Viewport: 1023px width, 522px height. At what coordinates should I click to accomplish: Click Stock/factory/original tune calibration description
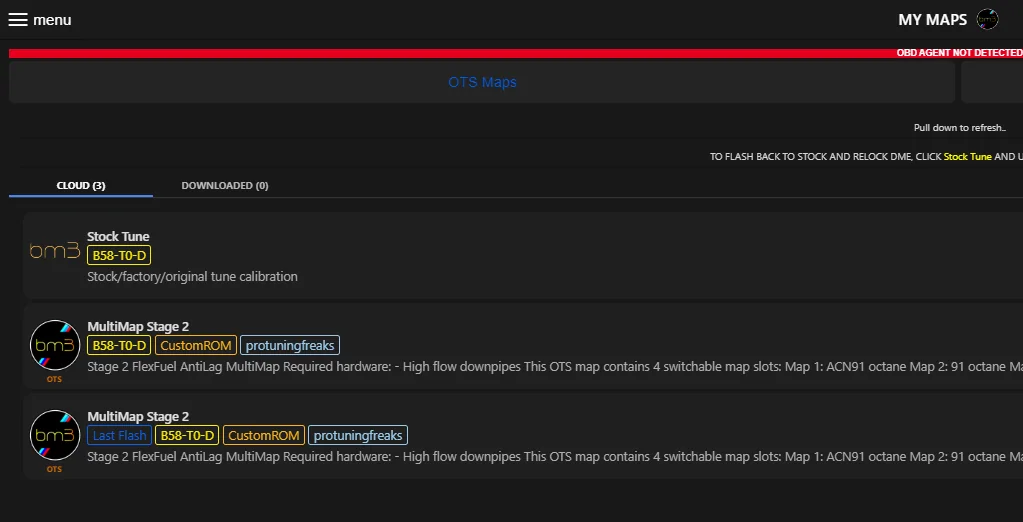click(192, 277)
